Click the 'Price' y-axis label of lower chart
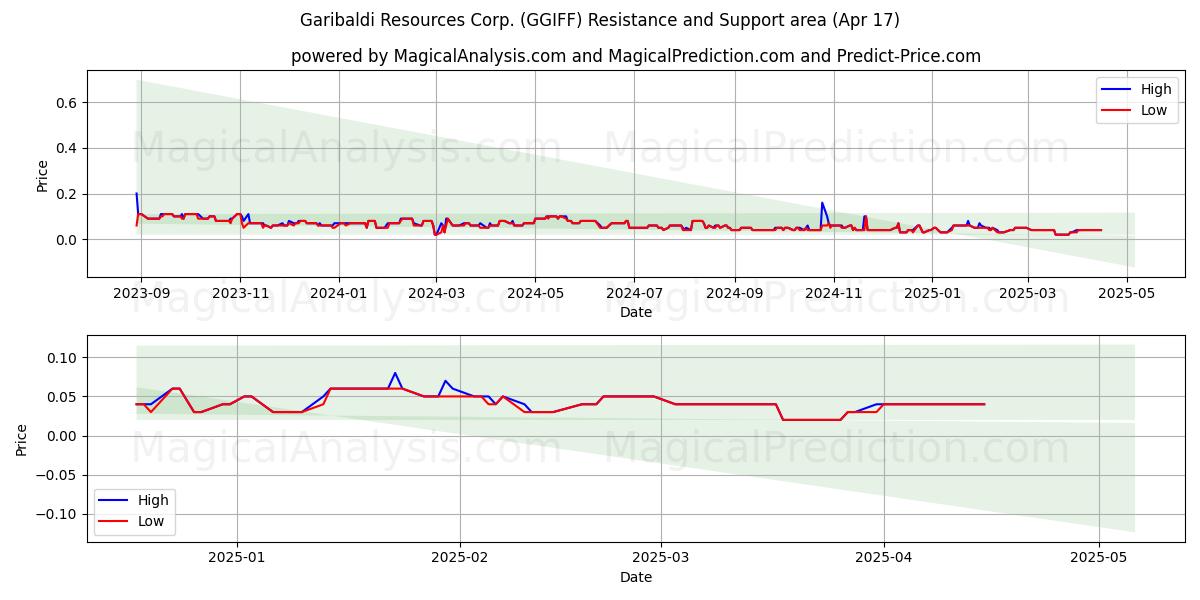Screen dimensions: 1200x600 (22, 438)
